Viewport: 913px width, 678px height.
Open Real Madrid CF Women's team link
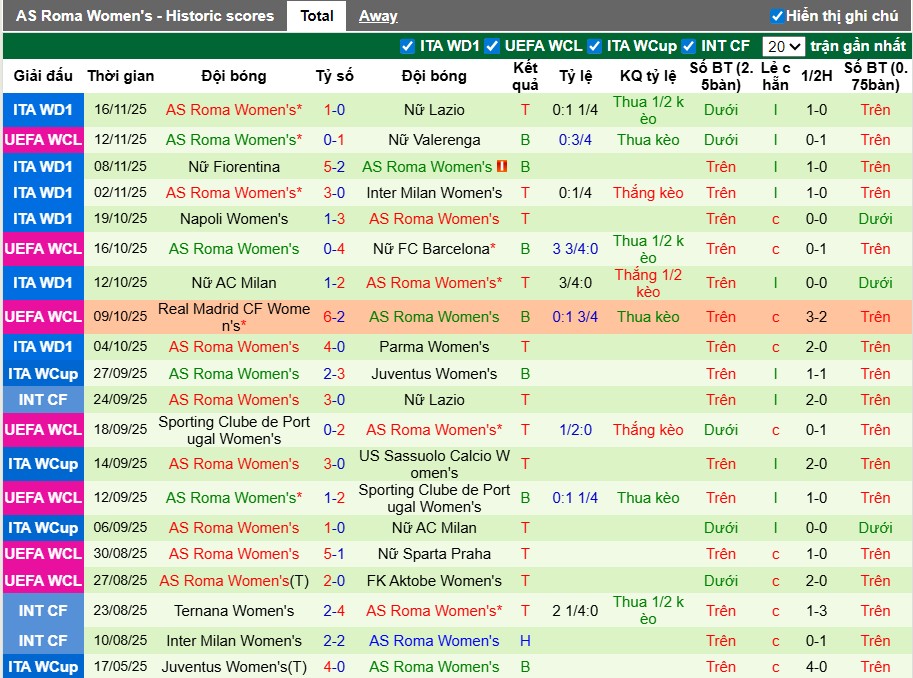pos(234,317)
